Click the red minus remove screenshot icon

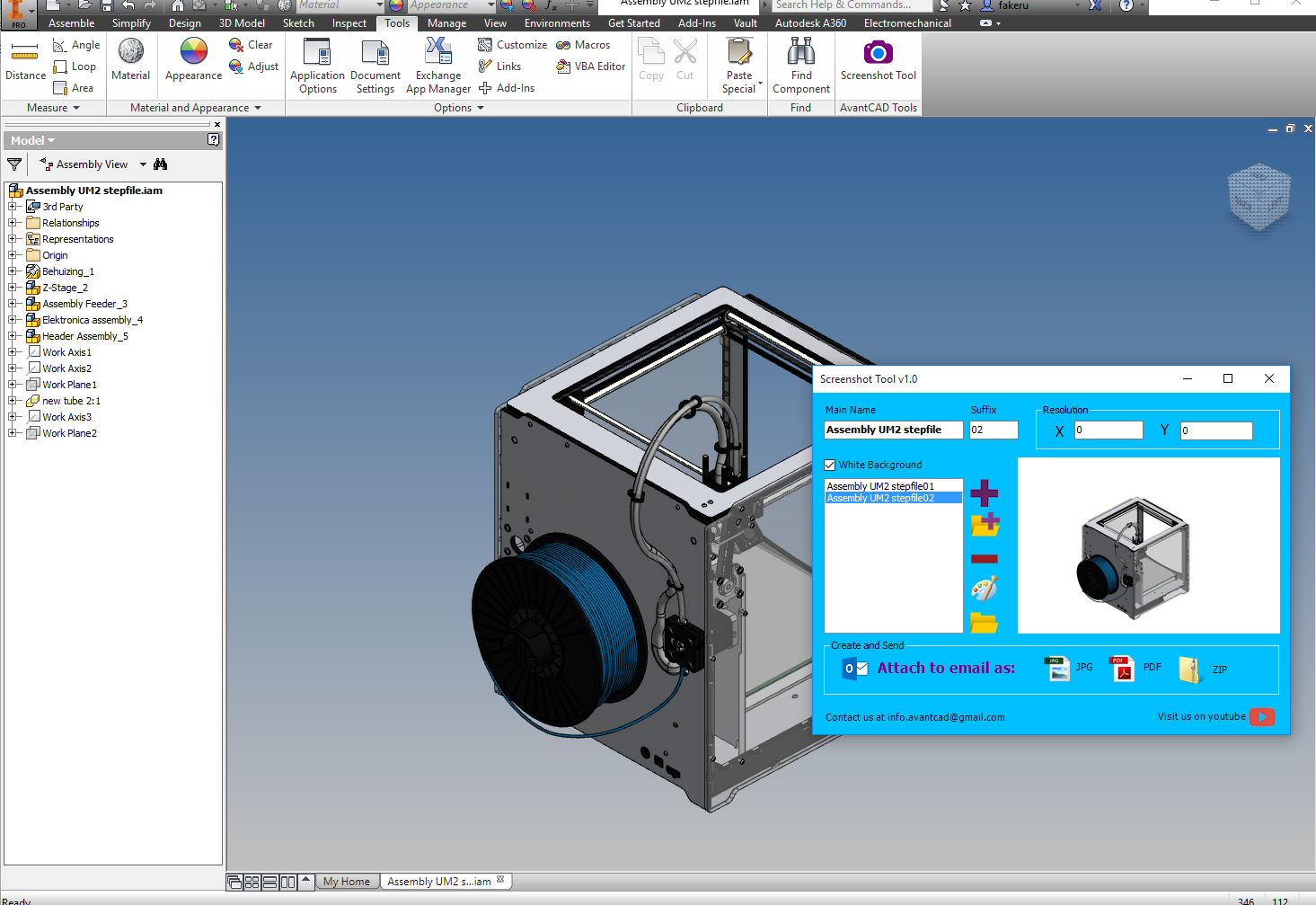(x=984, y=559)
